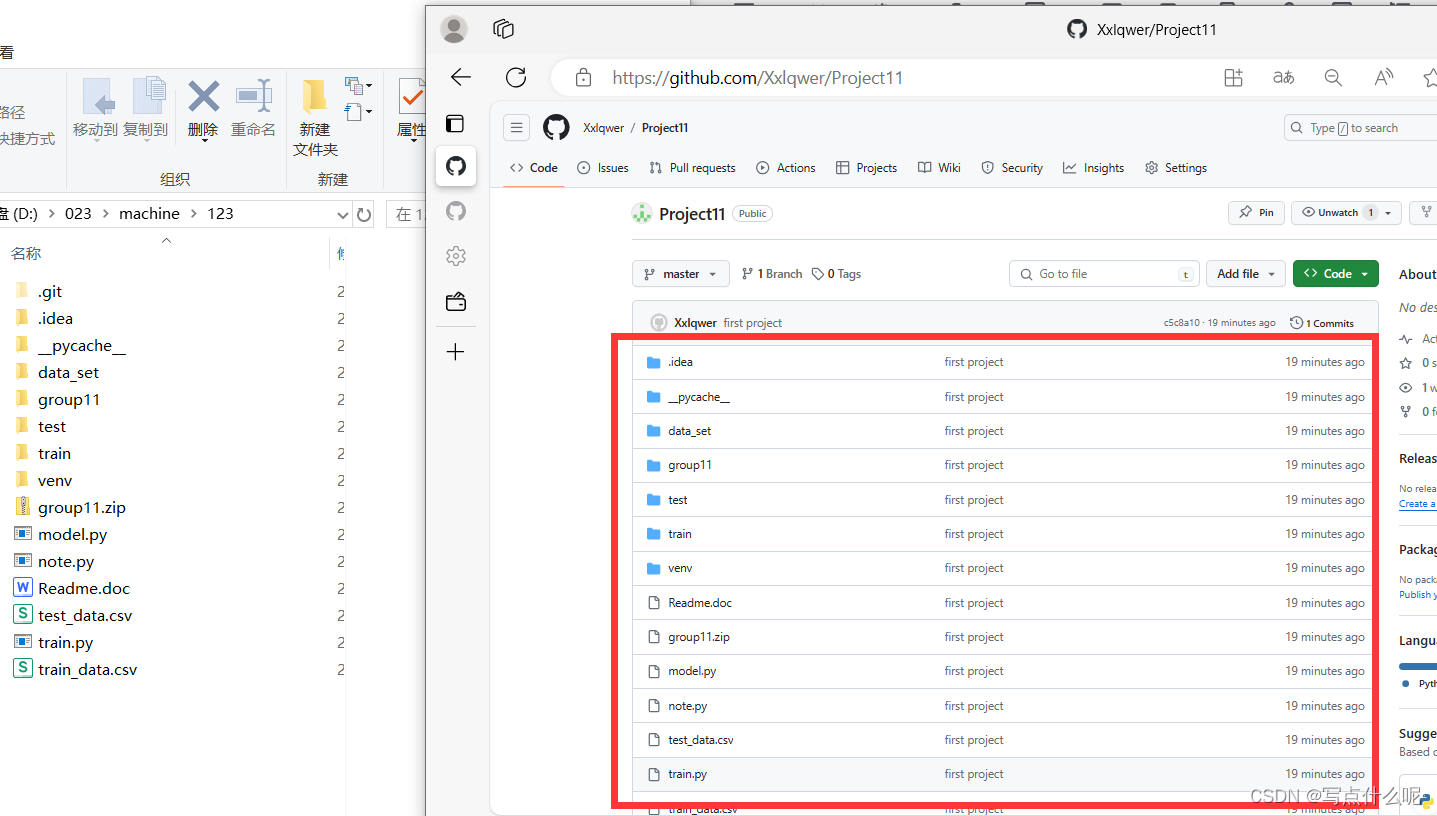Viewport: 1437px width, 816px height.
Task: Click the Pin repository button
Action: click(x=1256, y=212)
